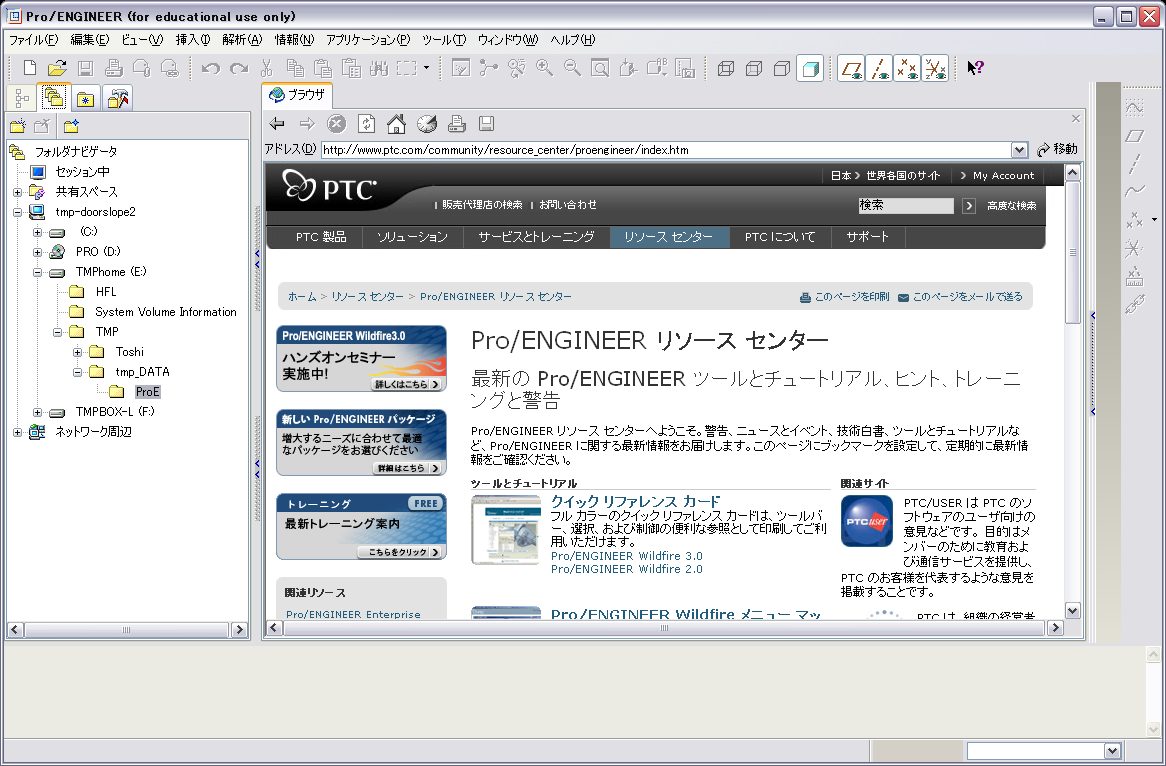The image size is (1166, 766).
Task: Collapse the TMPhome (E:) drive node
Action: tap(37, 272)
